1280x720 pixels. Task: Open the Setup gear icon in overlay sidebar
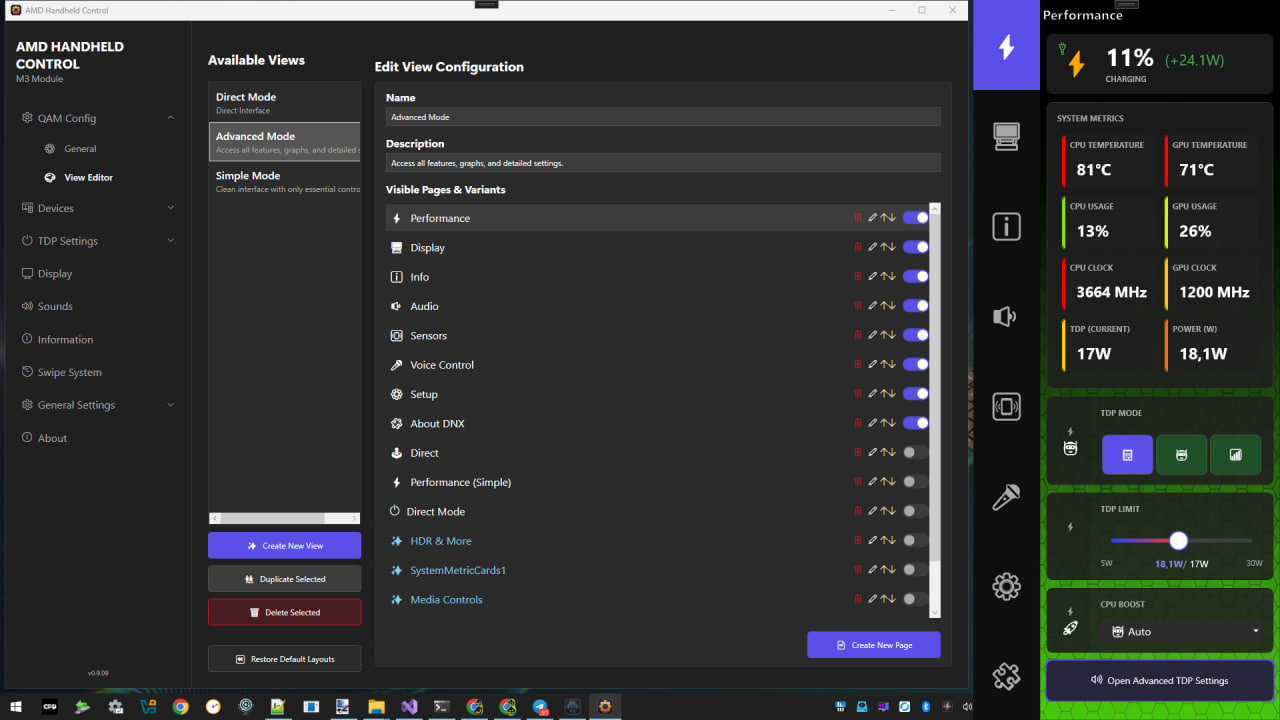tap(1006, 586)
